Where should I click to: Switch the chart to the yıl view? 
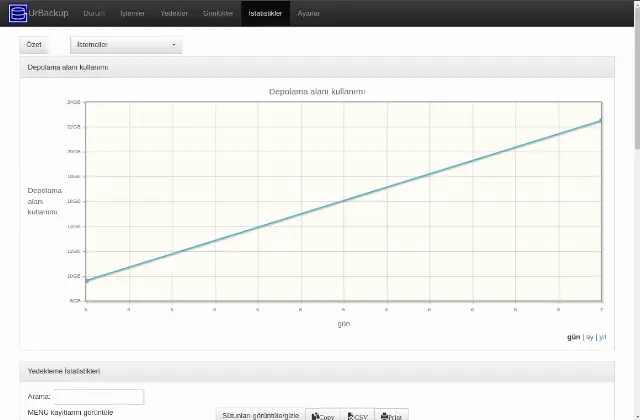tap(602, 337)
